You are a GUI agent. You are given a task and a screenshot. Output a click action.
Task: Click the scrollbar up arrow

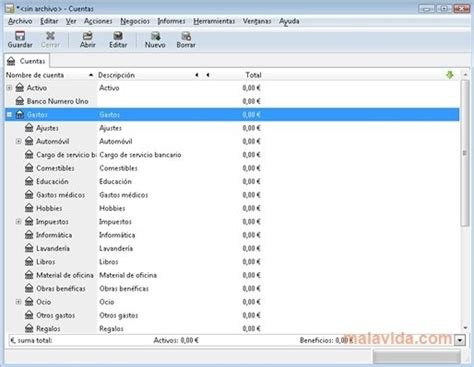click(465, 75)
